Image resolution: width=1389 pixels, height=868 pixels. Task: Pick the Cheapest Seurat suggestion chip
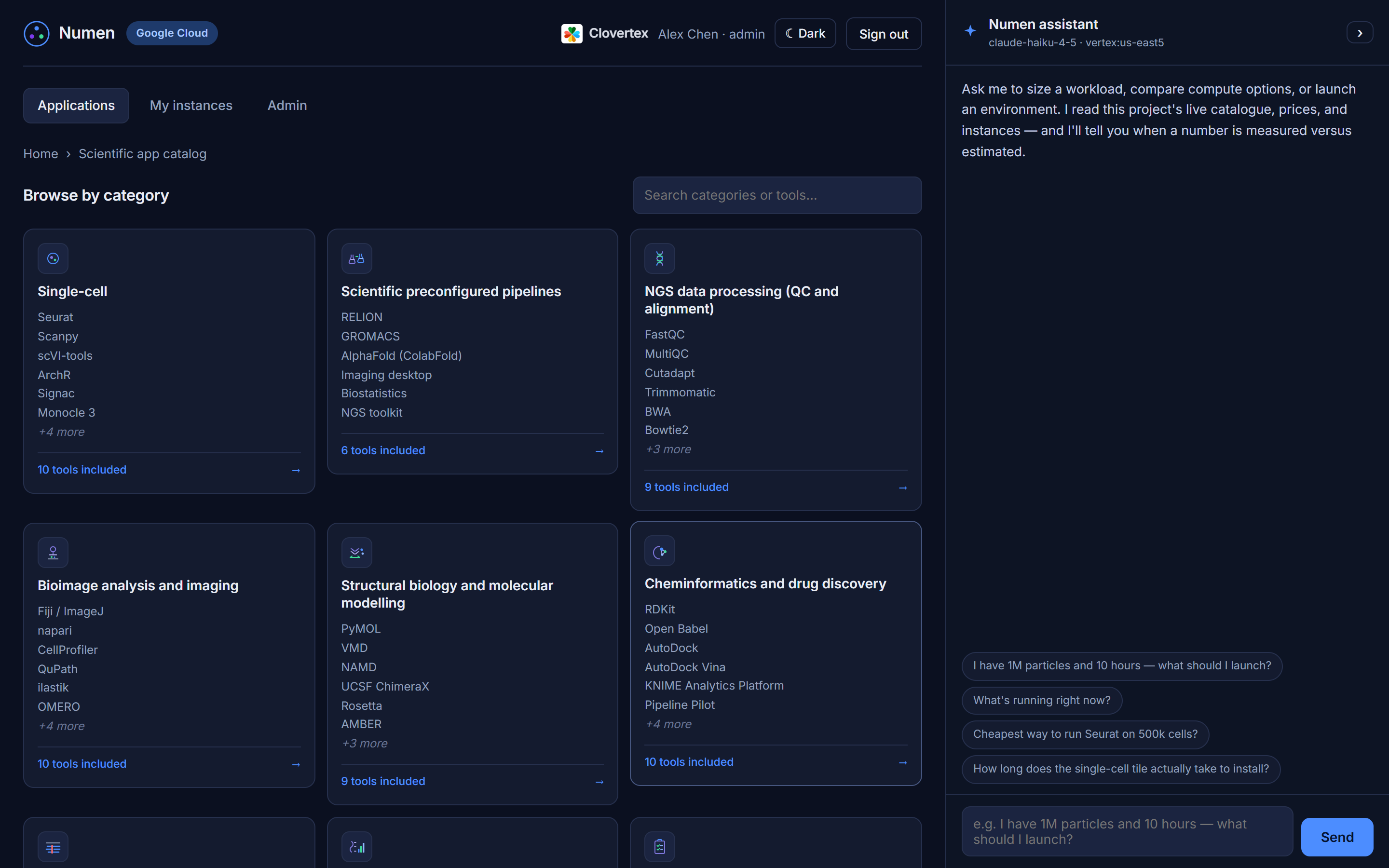pyautogui.click(x=1085, y=734)
